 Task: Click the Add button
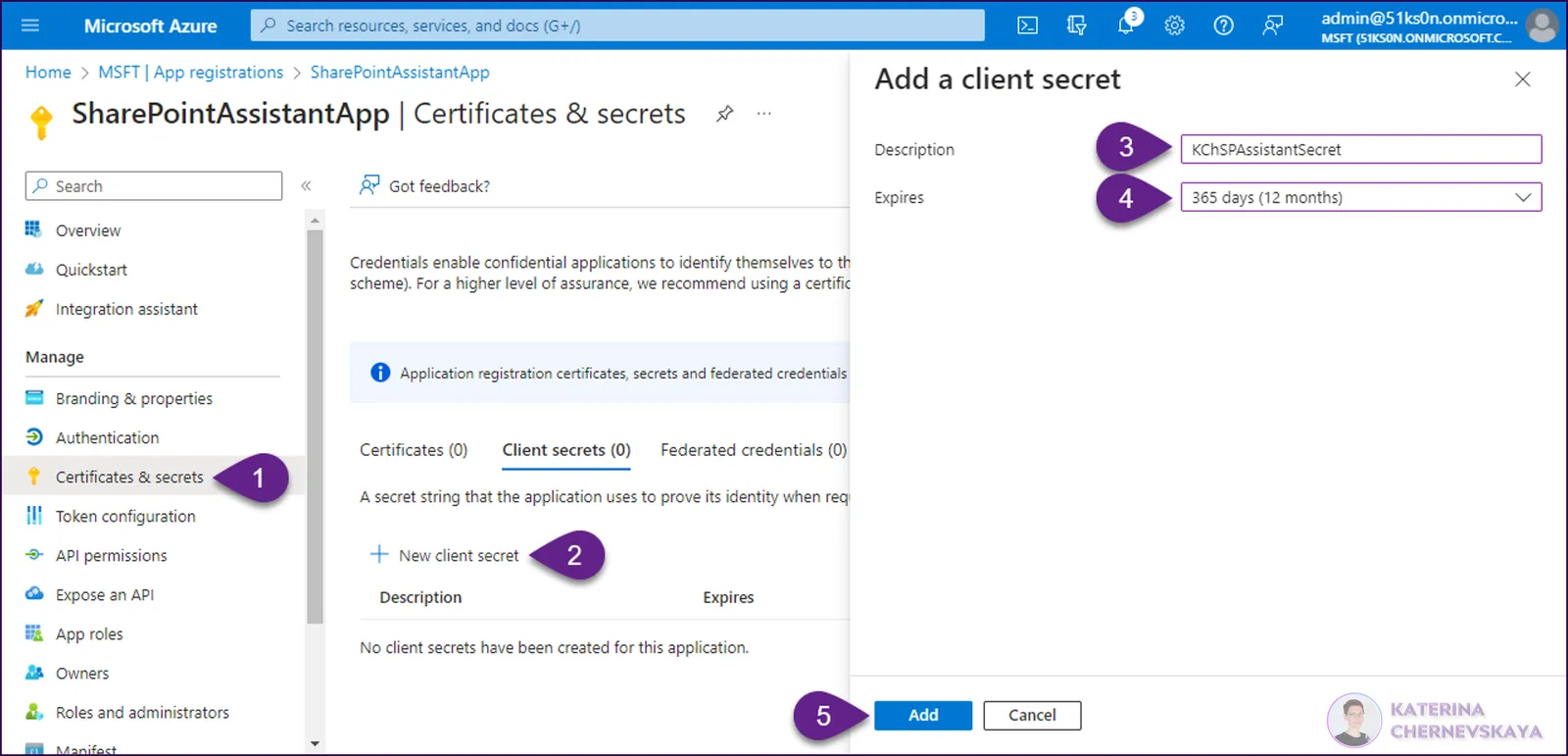pyautogui.click(x=923, y=715)
